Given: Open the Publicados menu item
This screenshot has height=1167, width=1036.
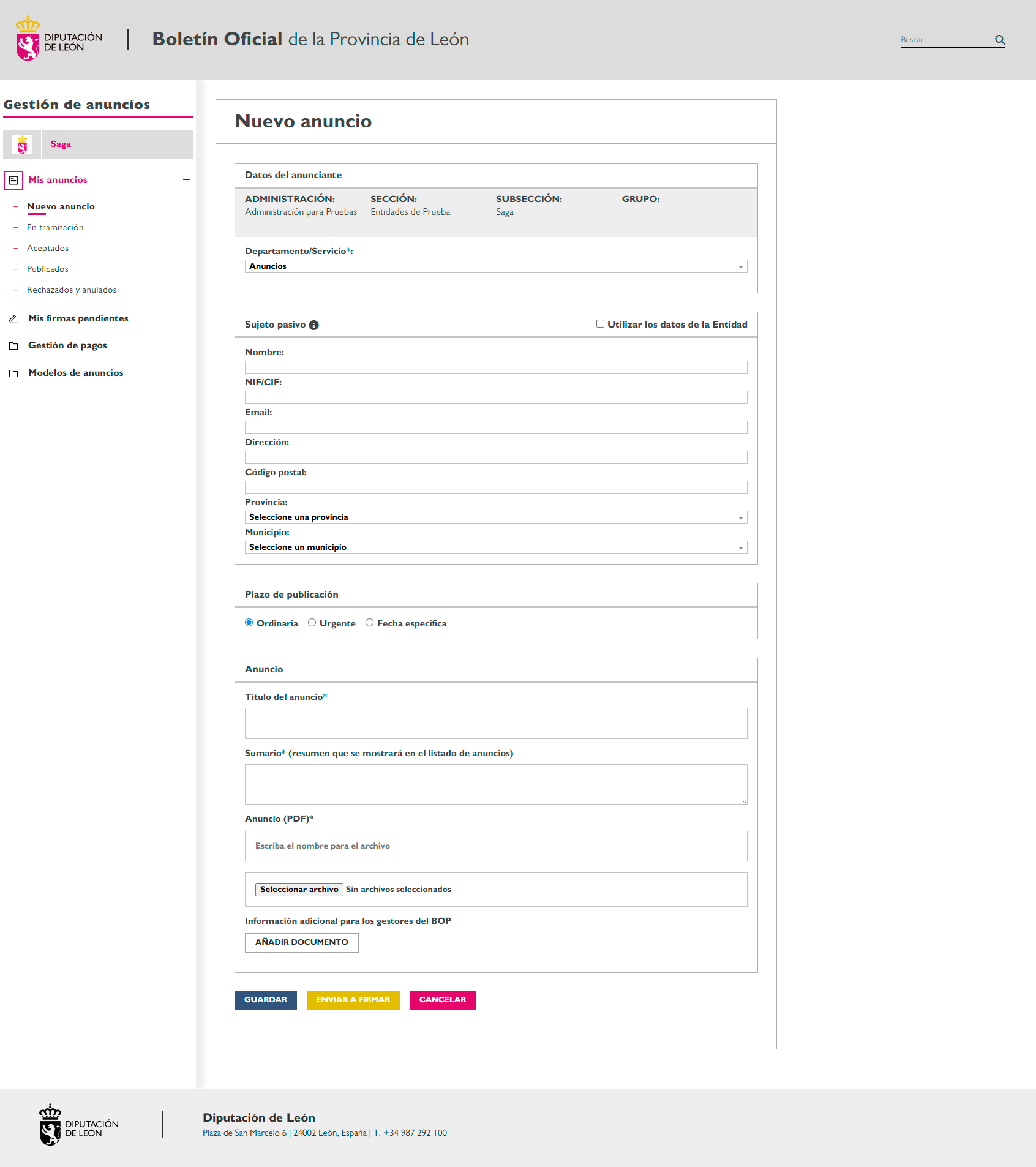Looking at the screenshot, I should click(x=48, y=269).
